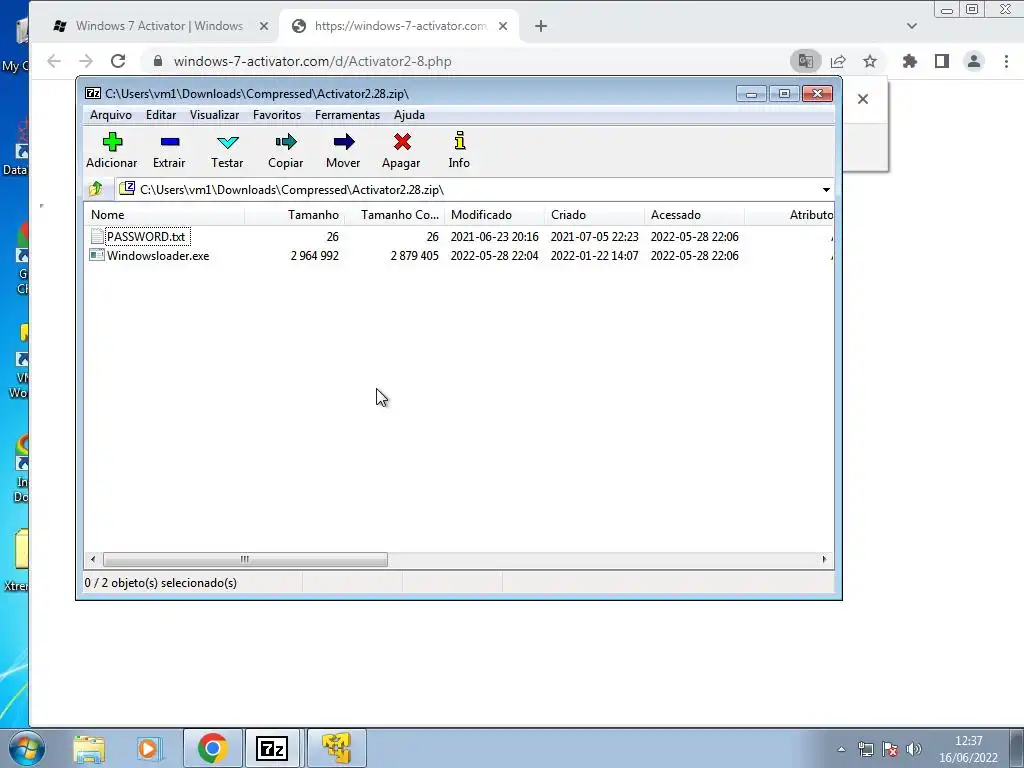Click the horizontal scrollbar thumb in 7-Zip
1024x768 pixels.
click(245, 560)
